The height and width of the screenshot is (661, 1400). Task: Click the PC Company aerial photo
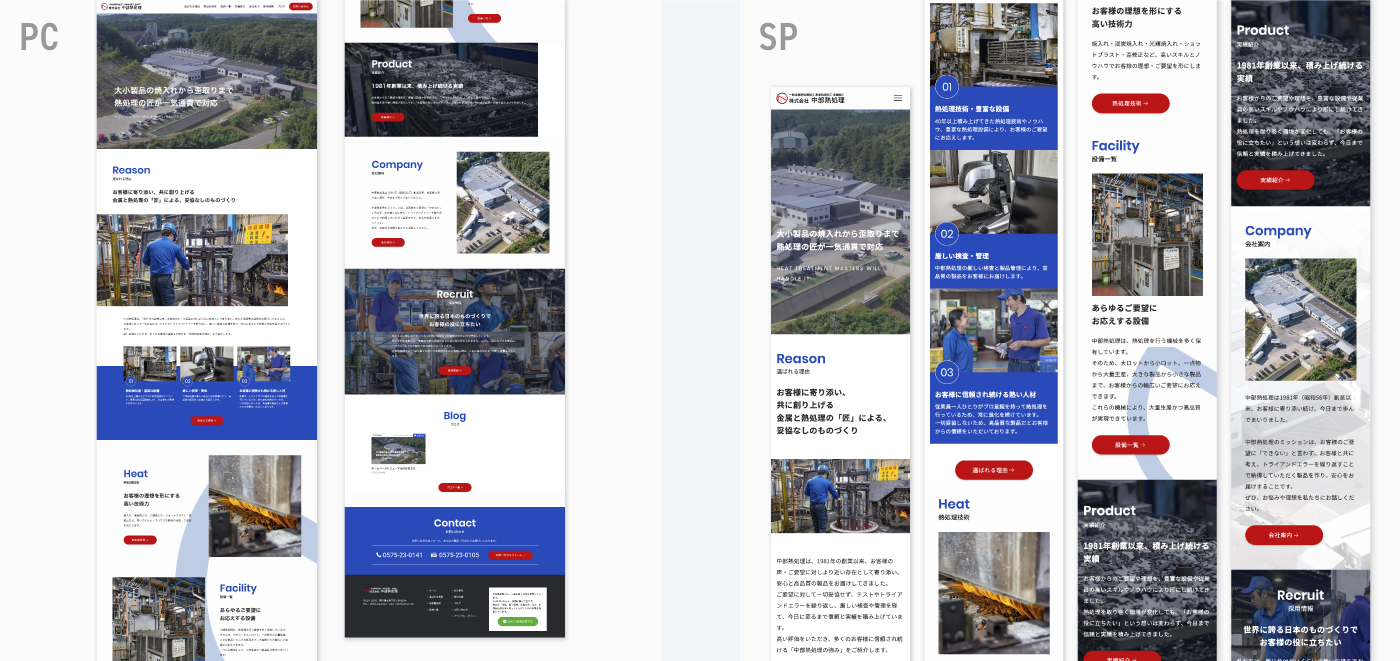coord(503,203)
